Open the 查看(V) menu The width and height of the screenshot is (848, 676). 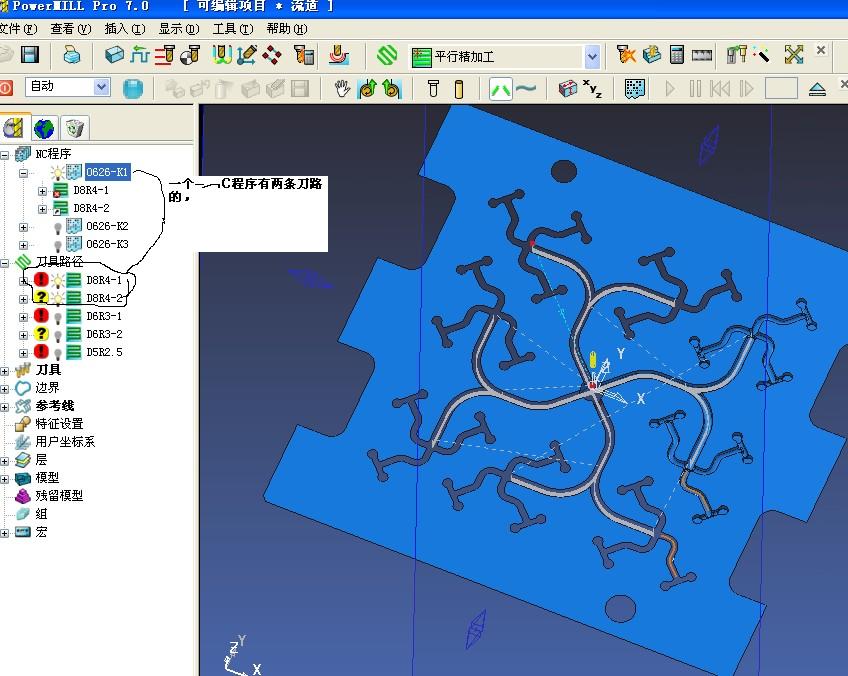71,29
